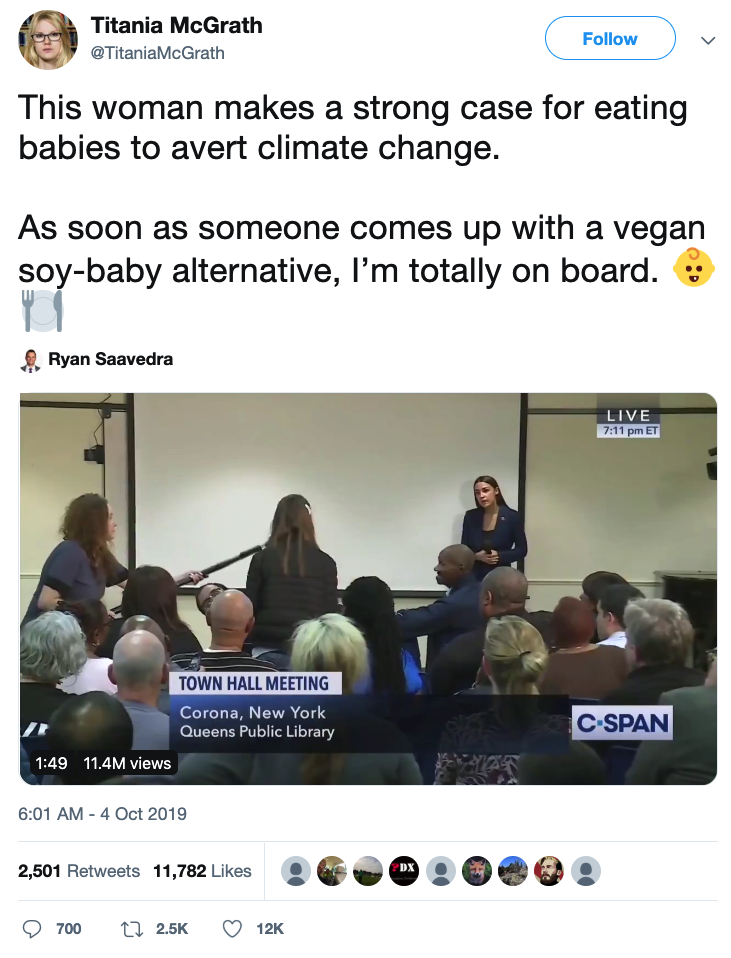731x958 pixels.
Task: Click the 2.5K retweet count
Action: click(172, 929)
